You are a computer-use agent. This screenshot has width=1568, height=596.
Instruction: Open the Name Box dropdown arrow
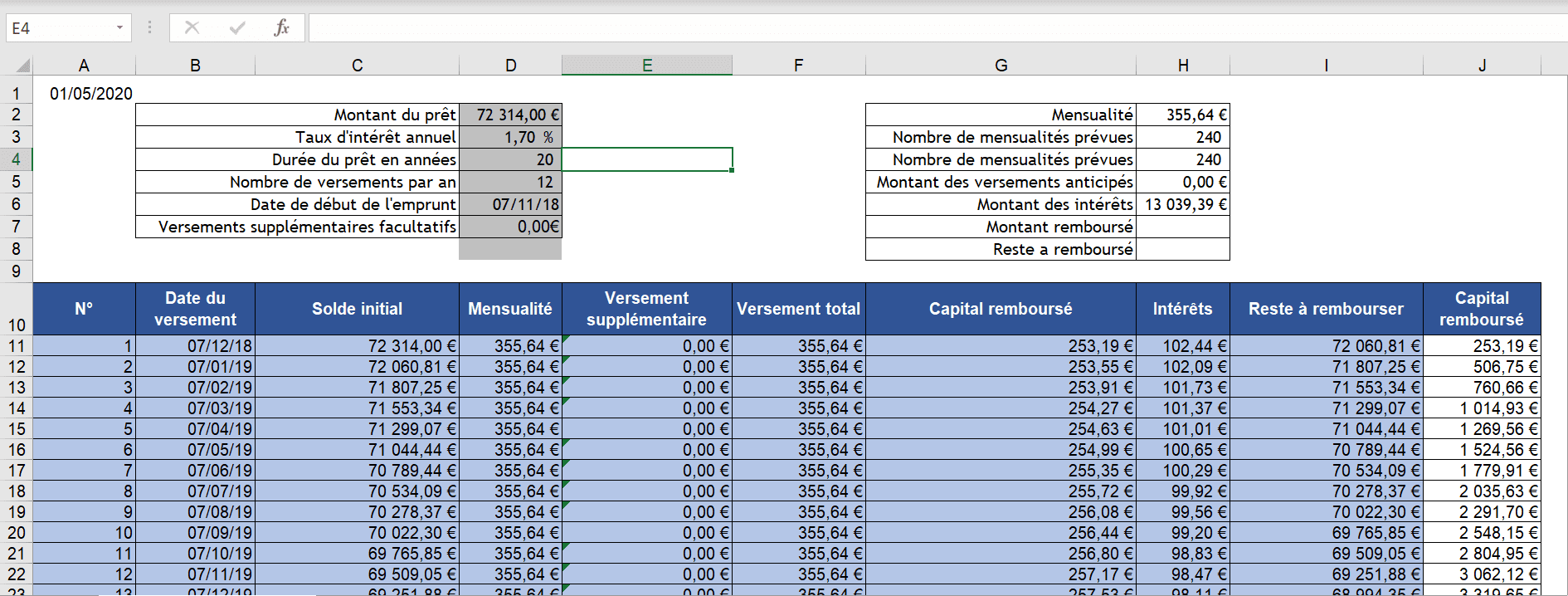click(x=119, y=28)
